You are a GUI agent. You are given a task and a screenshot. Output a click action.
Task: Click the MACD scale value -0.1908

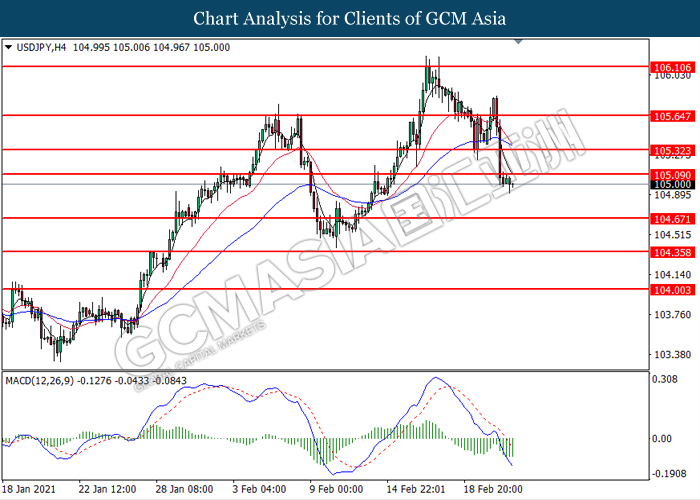pyautogui.click(x=669, y=474)
